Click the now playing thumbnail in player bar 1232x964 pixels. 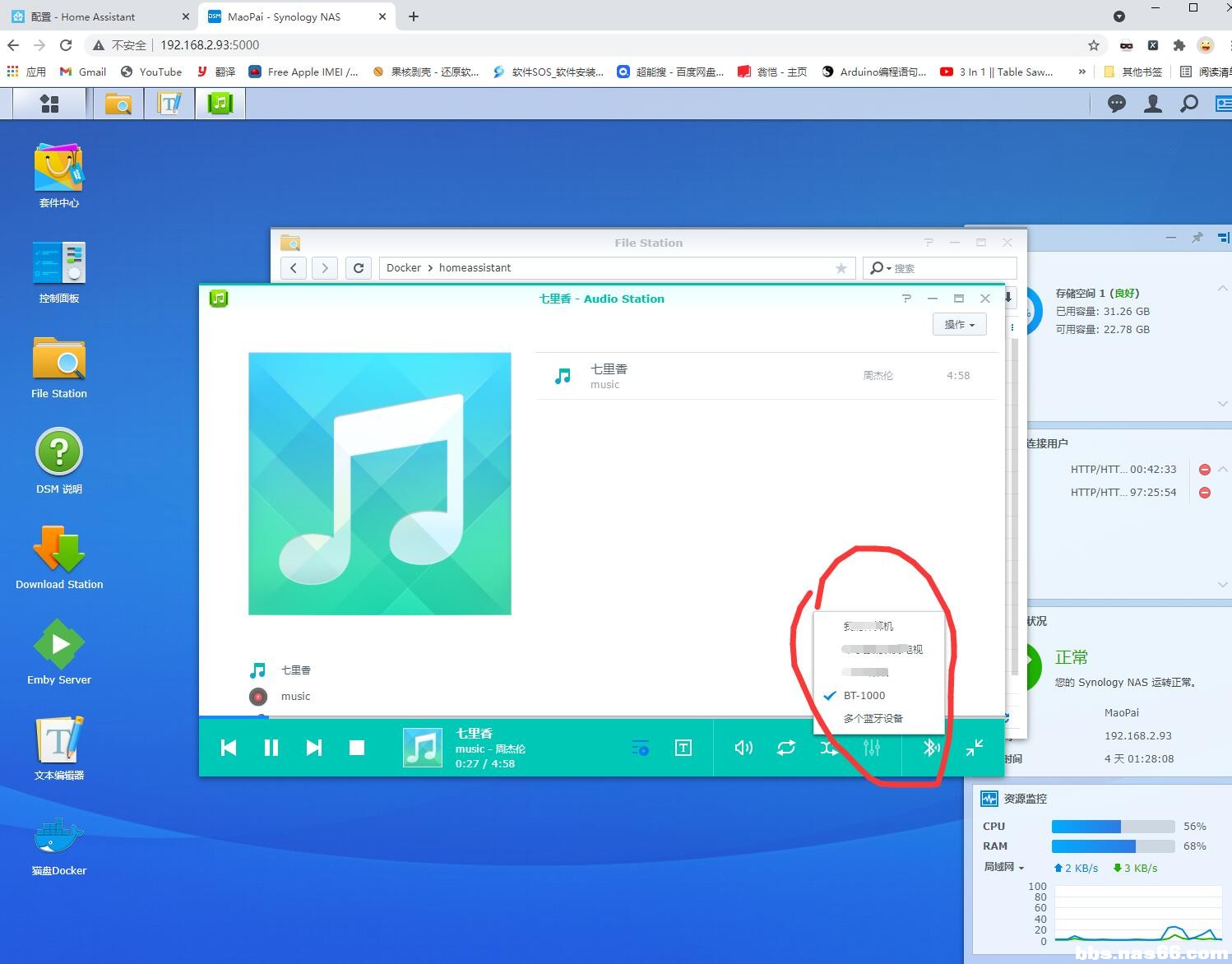(x=423, y=748)
